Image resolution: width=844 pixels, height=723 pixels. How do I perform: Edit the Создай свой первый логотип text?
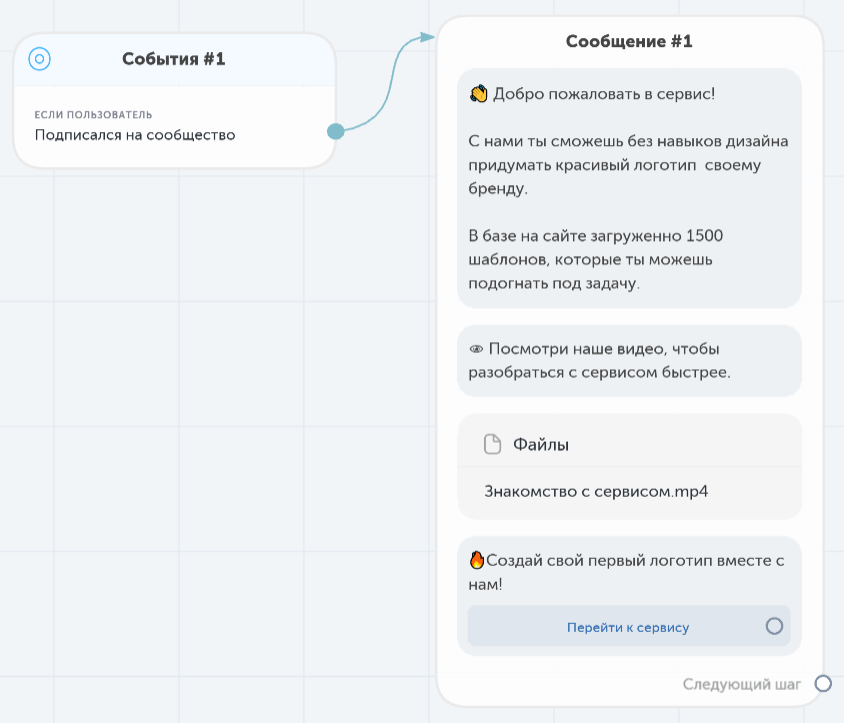pyautogui.click(x=626, y=572)
